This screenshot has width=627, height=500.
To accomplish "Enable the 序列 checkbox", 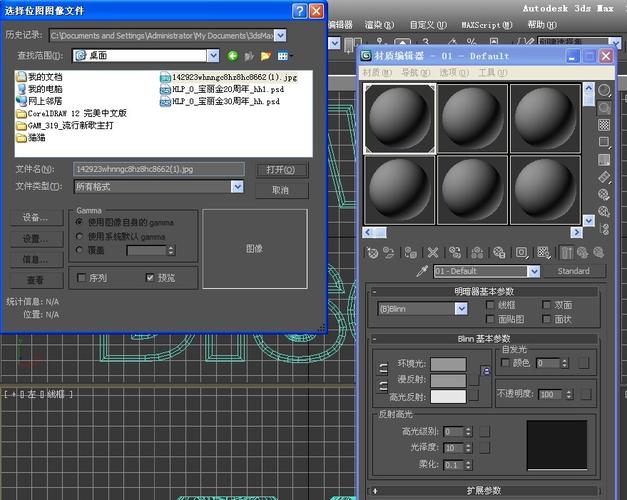I will [x=82, y=278].
